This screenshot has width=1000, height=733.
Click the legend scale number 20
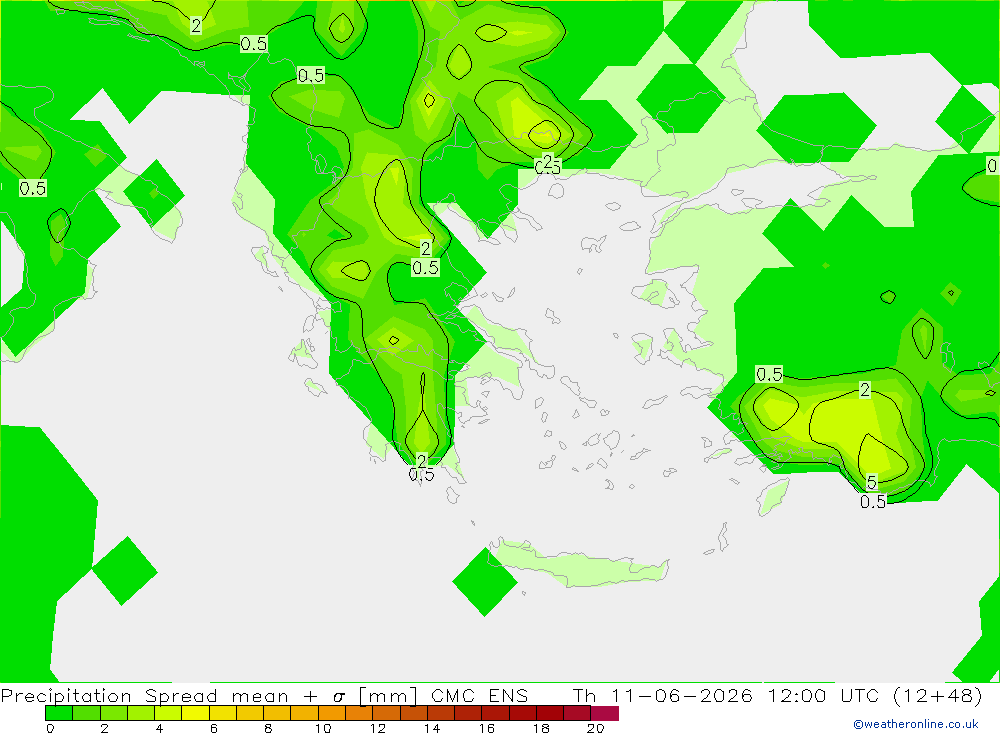pyautogui.click(x=596, y=728)
